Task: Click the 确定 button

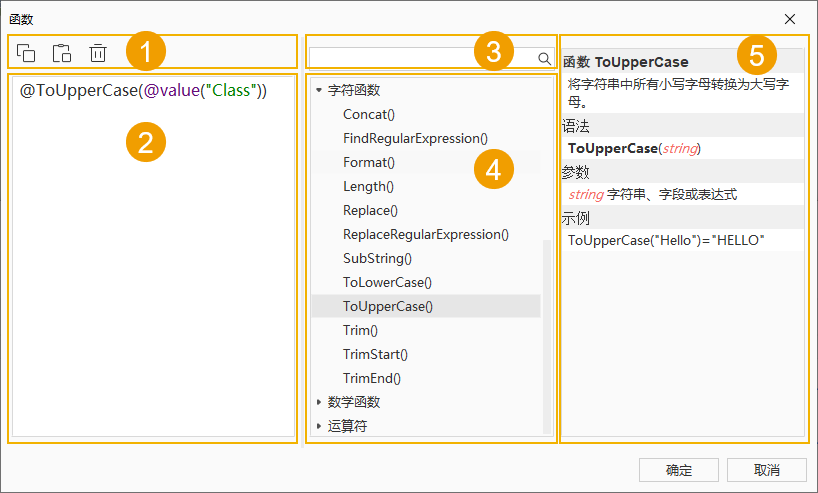Action: (x=679, y=470)
